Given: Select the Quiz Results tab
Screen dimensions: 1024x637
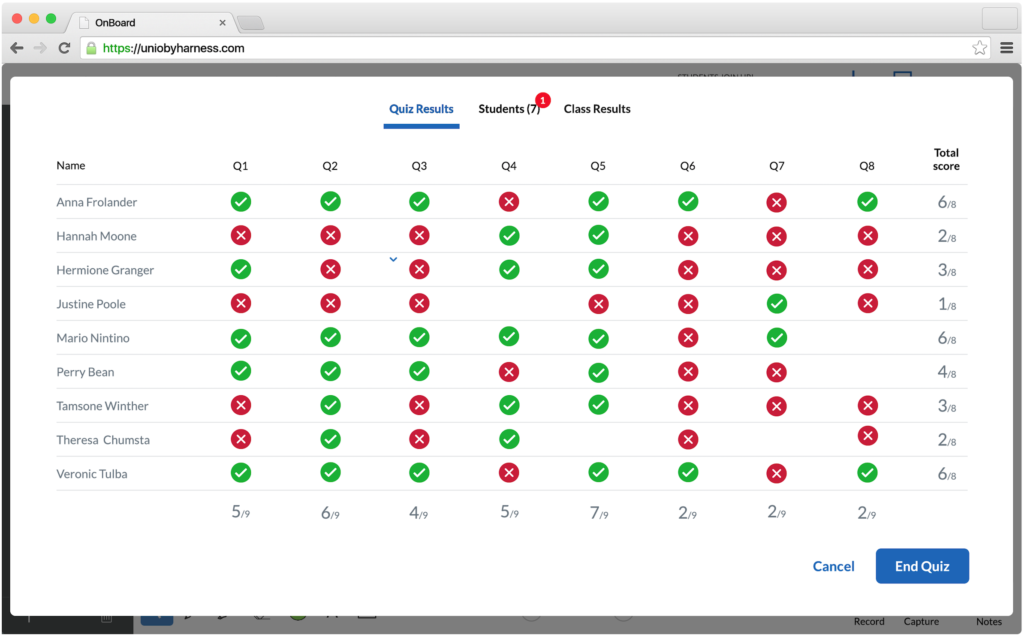Looking at the screenshot, I should (421, 109).
